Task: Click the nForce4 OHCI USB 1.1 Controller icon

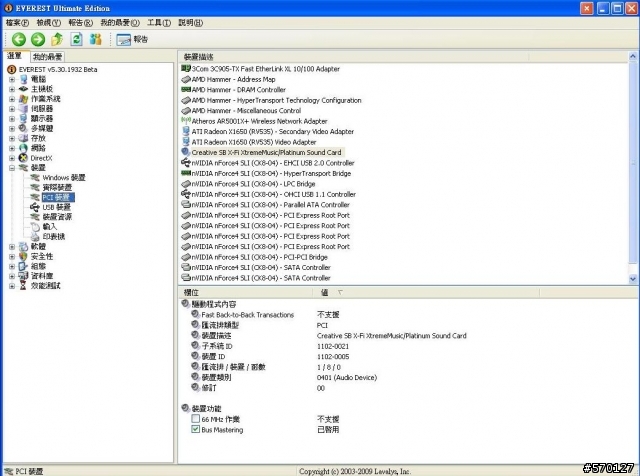Action: [186, 194]
